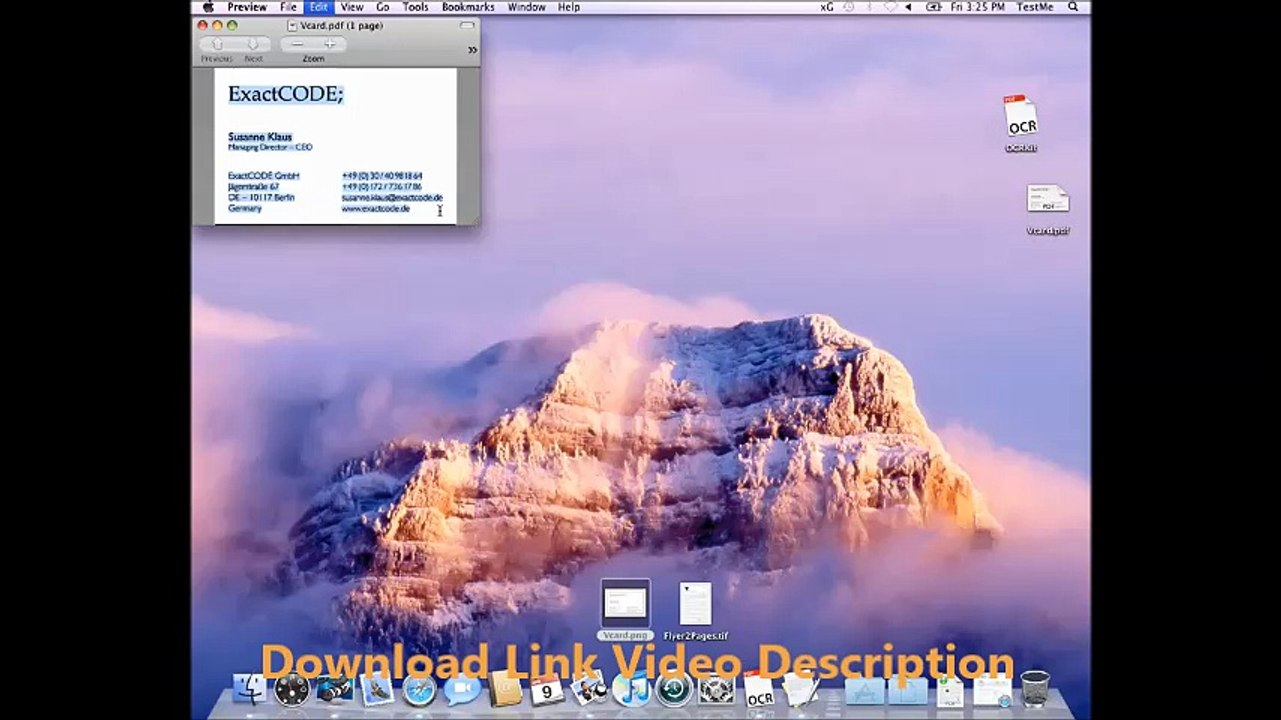Image resolution: width=1281 pixels, height=720 pixels.
Task: Open the Applications folder stack in Dock
Action: click(865, 689)
